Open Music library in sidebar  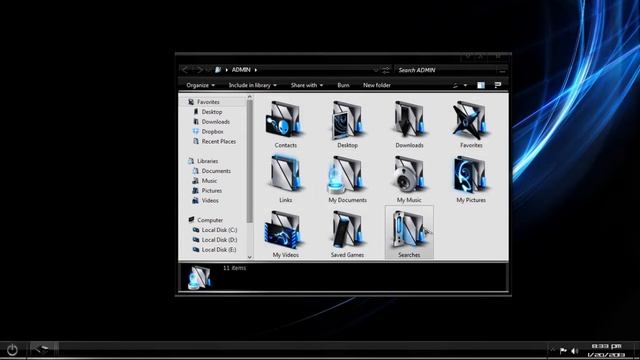click(x=204, y=181)
